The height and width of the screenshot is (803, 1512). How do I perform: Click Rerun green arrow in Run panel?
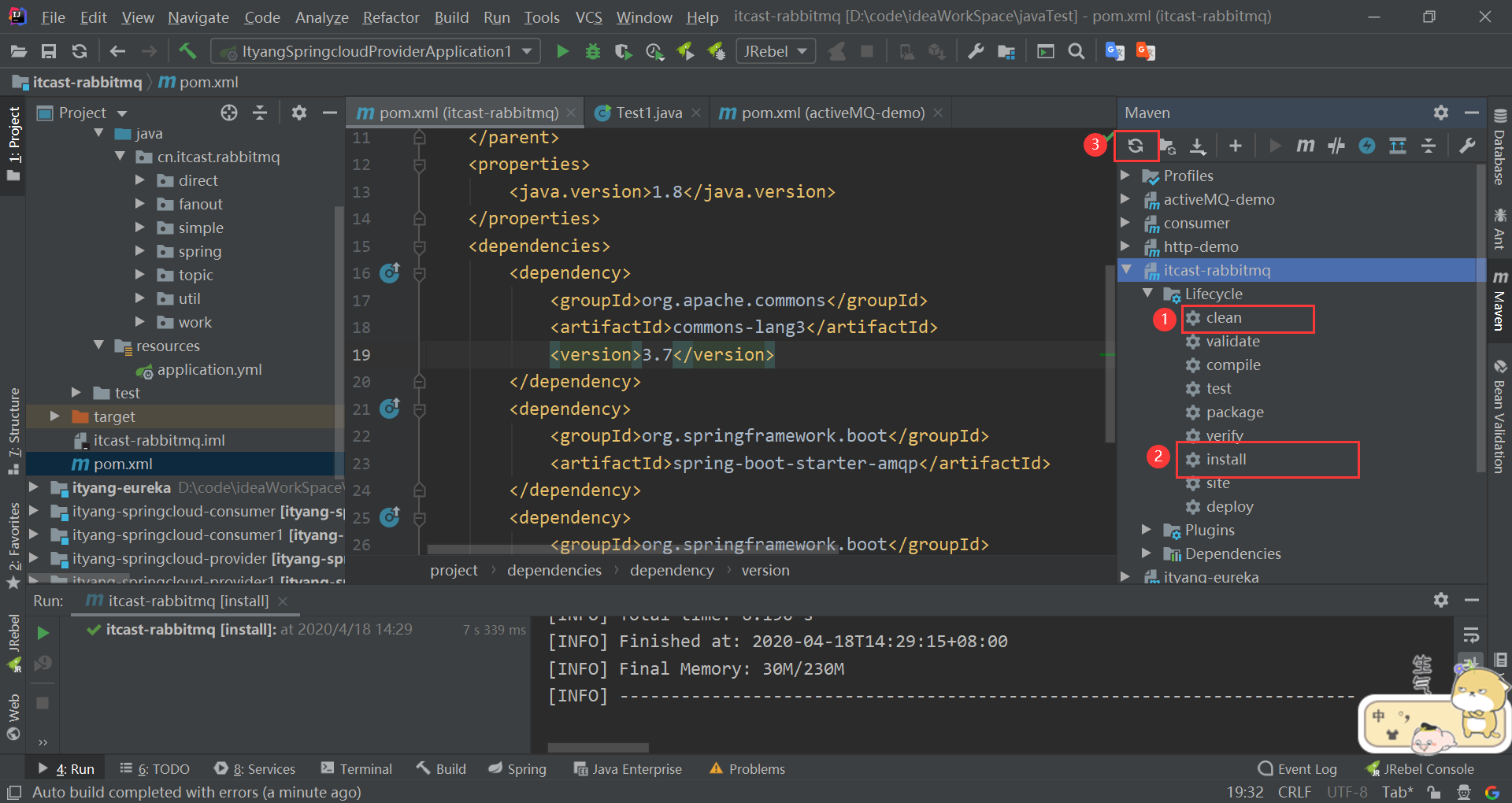43,633
